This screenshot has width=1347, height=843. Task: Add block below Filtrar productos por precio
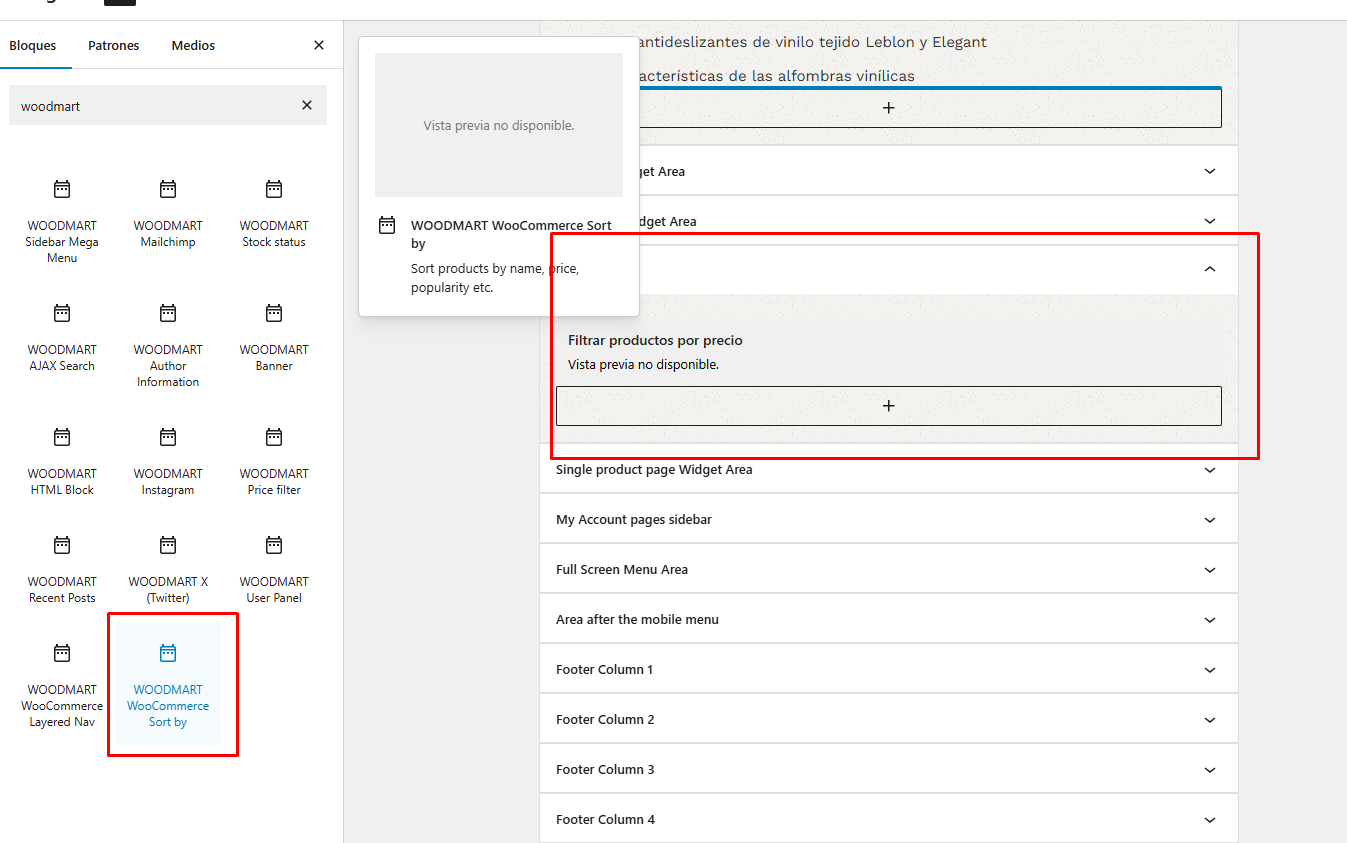[889, 406]
